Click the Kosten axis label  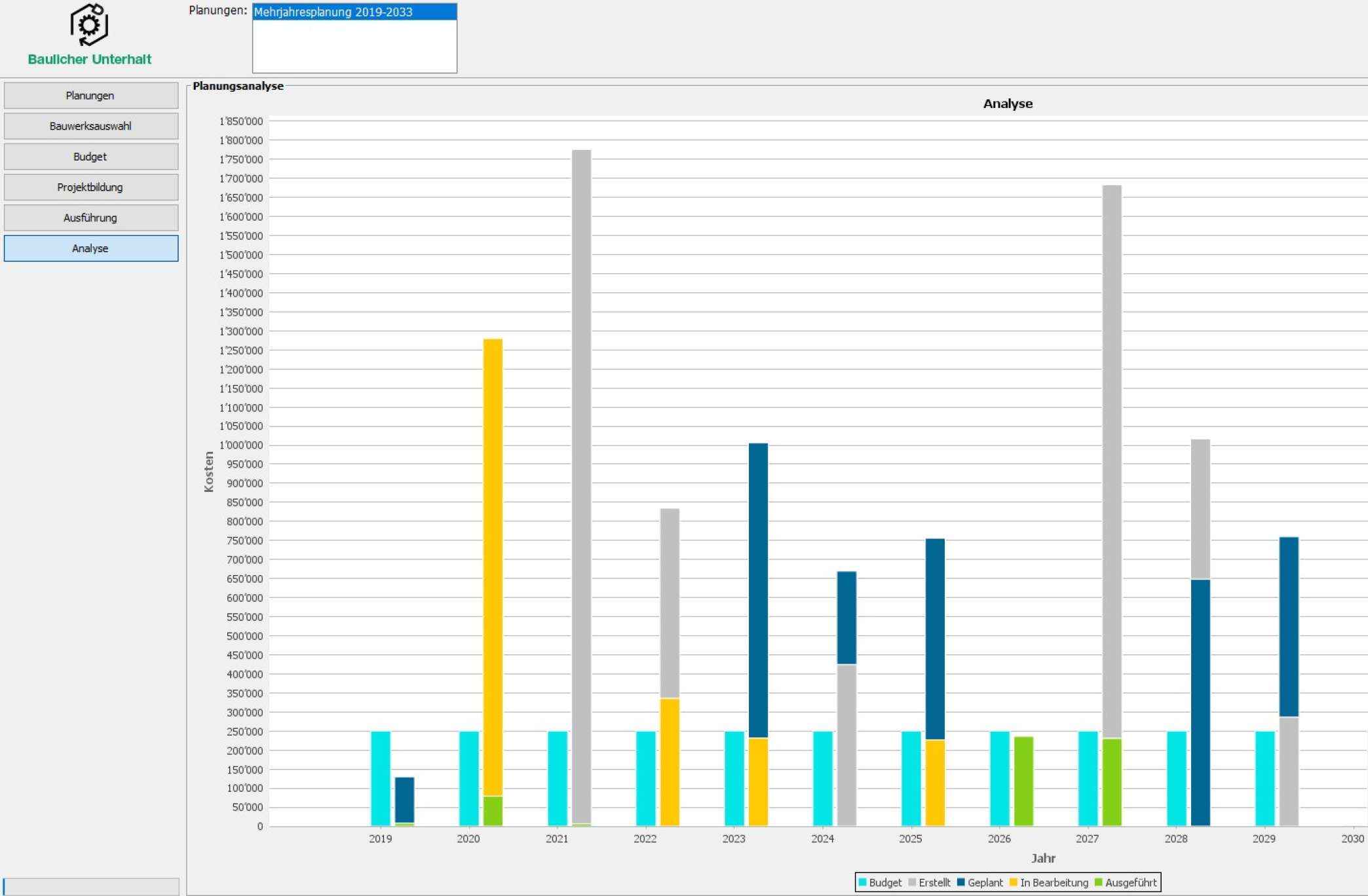(209, 472)
